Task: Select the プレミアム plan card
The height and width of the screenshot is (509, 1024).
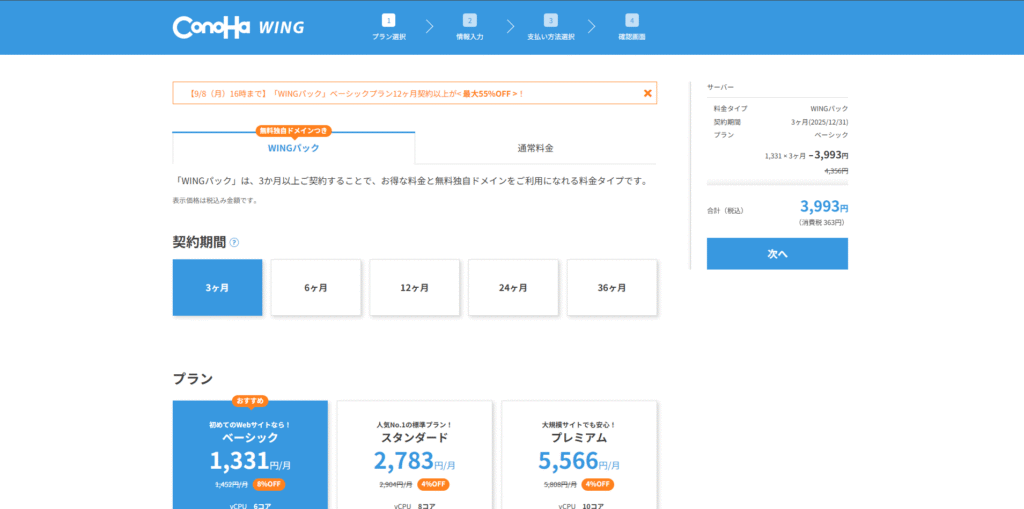Action: point(579,455)
